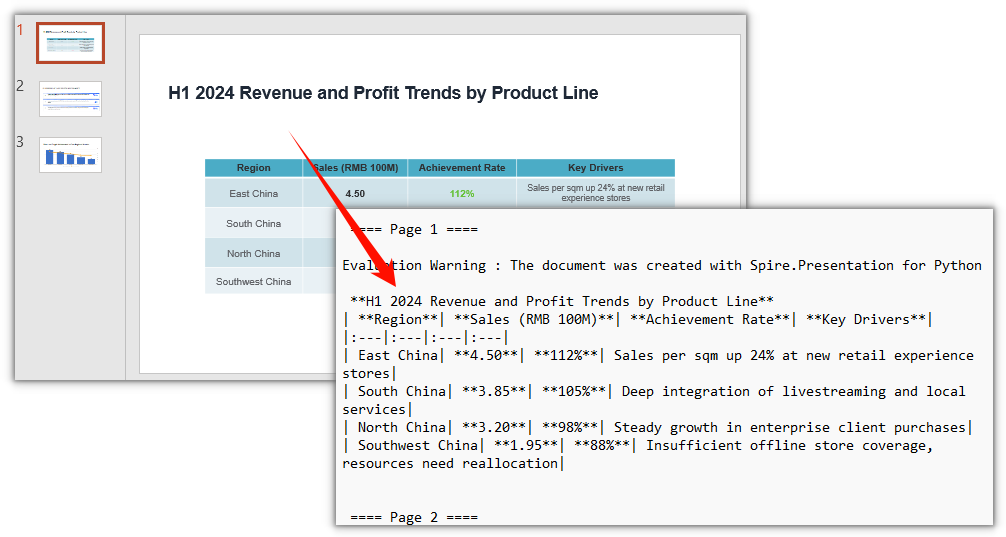Select slide 1 thumbnail
Image resolution: width=1006 pixels, height=537 pixels.
71,43
